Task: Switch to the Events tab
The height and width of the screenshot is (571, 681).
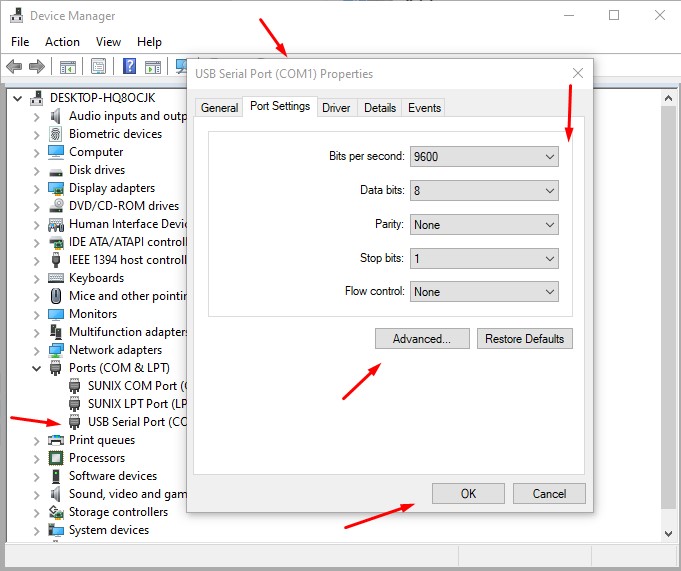Action: pyautogui.click(x=424, y=108)
